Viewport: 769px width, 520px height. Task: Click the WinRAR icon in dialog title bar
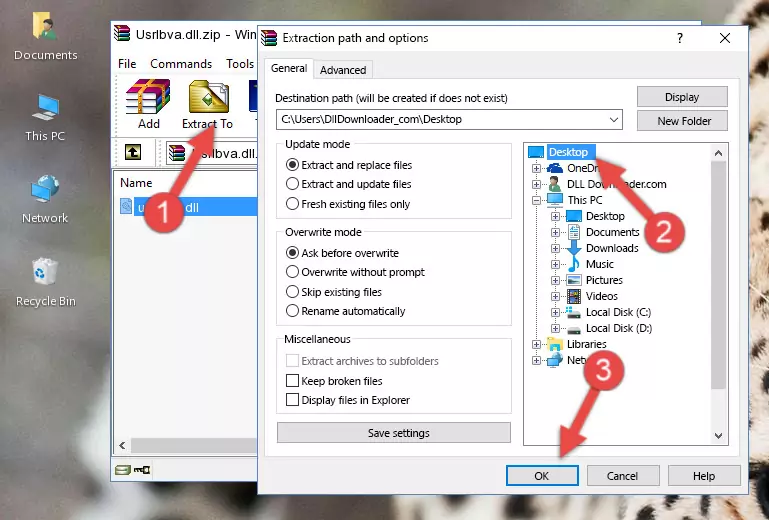tap(269, 38)
